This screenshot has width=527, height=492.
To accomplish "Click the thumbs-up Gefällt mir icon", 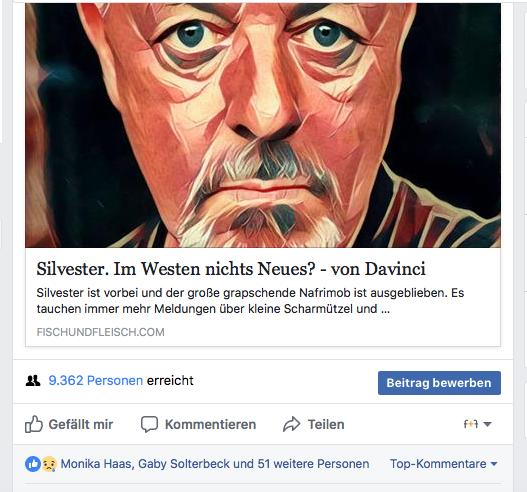I will (x=34, y=424).
